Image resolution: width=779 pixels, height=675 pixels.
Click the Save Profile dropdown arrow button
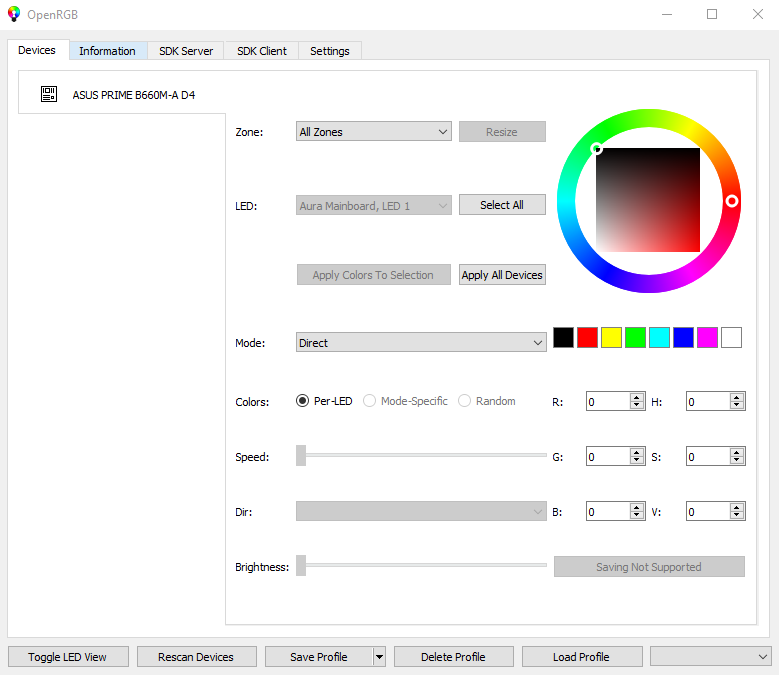tap(379, 657)
